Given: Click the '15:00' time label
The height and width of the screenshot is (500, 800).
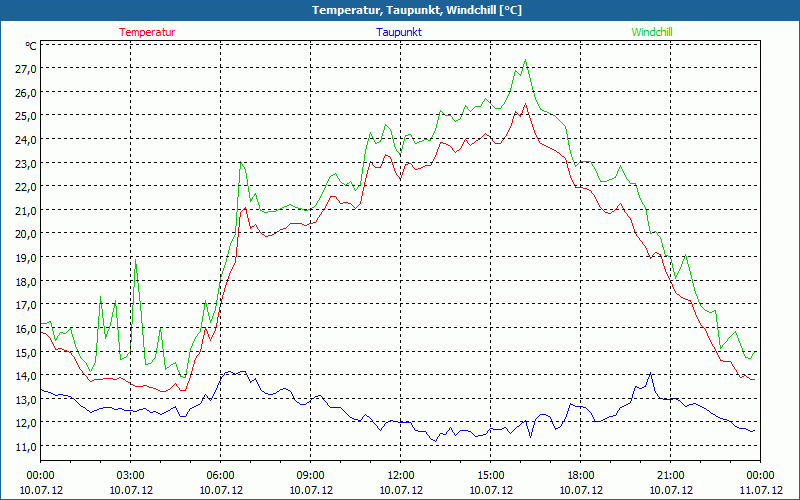Looking at the screenshot, I should 490,476.
